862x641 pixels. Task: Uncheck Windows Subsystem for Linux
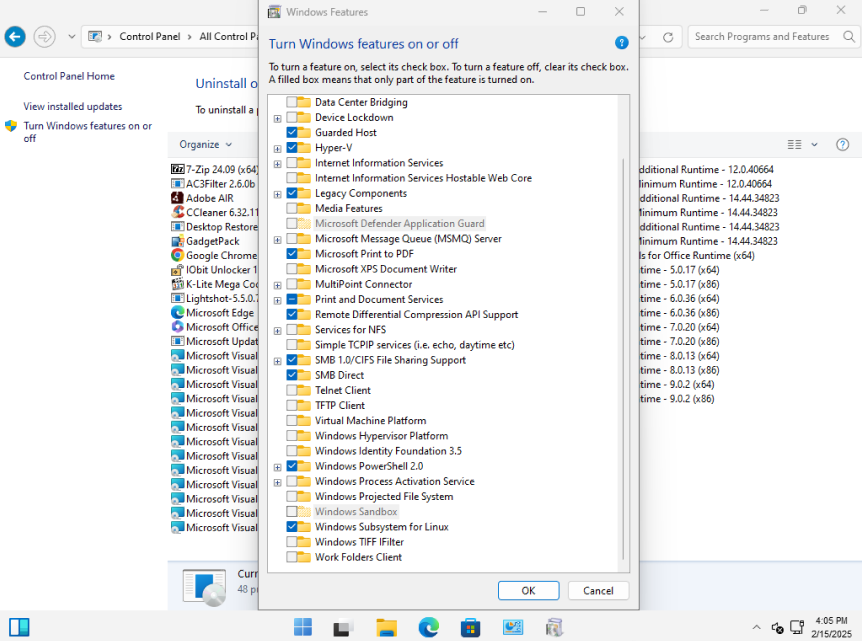pos(292,527)
